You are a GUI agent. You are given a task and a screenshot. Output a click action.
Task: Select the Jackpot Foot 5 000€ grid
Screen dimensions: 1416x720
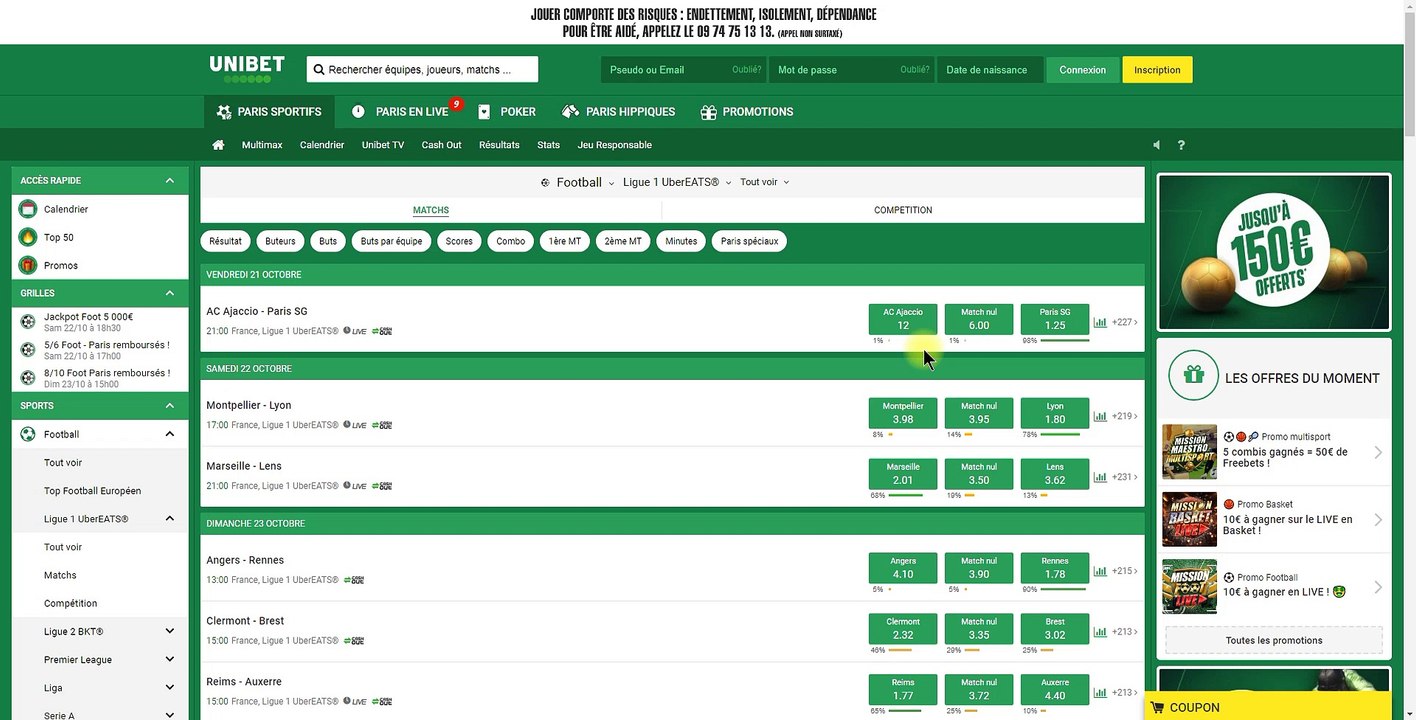coord(100,322)
